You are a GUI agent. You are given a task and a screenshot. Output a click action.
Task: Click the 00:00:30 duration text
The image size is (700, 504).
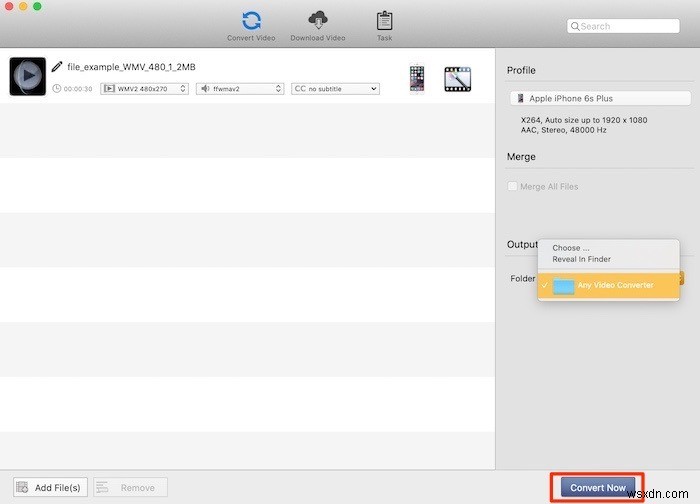point(78,89)
